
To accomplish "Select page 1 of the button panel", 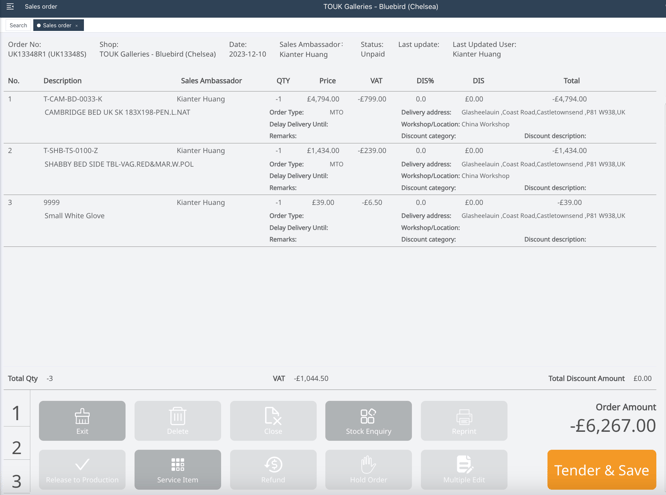I will [16, 413].
